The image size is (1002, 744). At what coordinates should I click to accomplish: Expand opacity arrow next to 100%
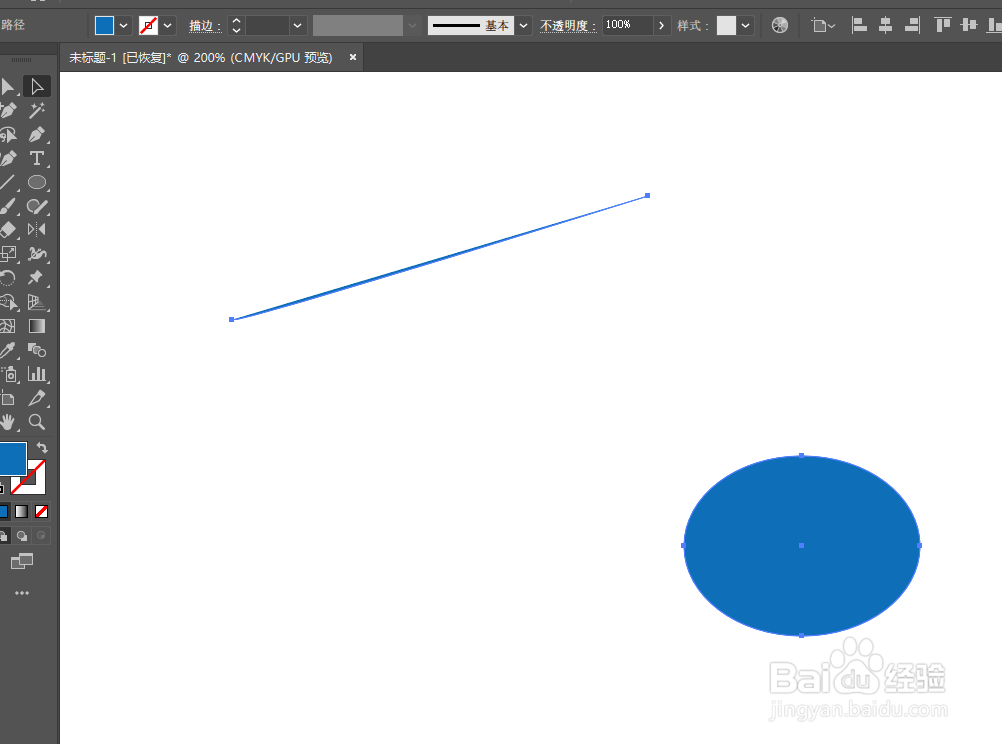661,26
